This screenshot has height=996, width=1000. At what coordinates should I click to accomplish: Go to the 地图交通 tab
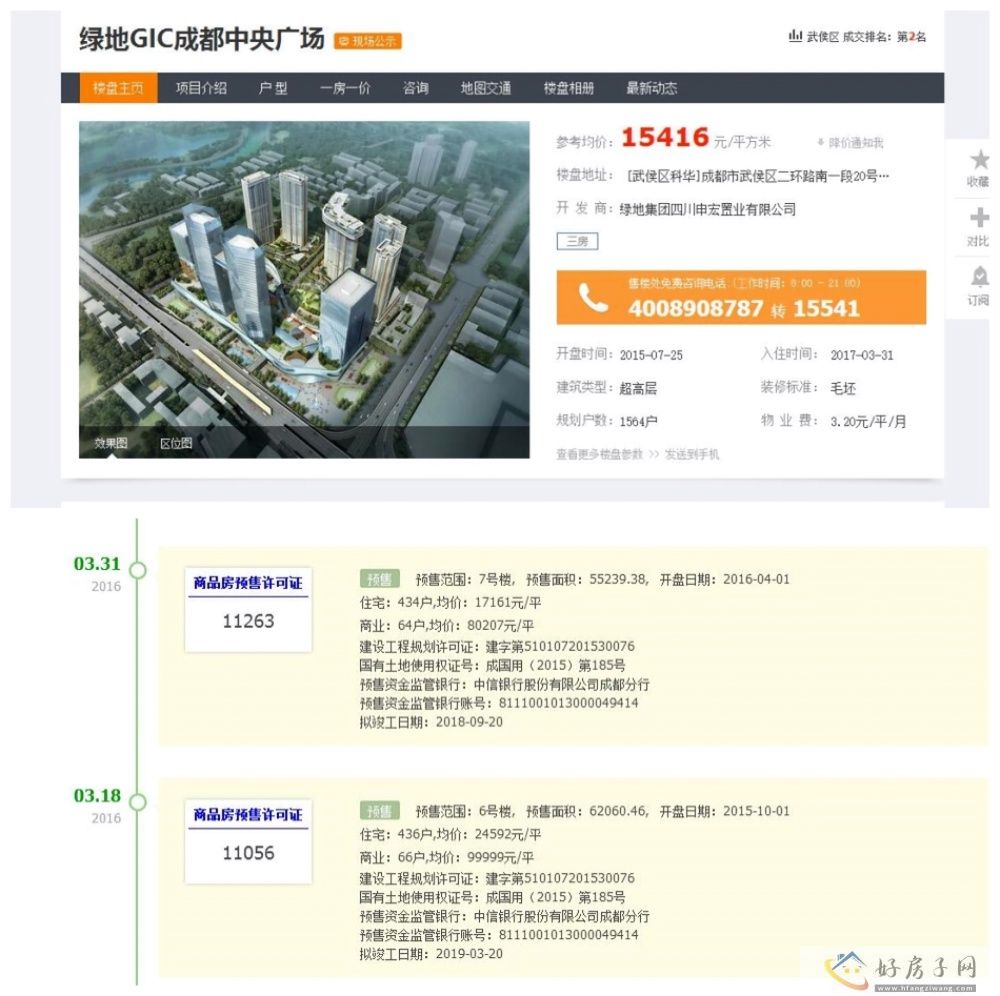486,88
